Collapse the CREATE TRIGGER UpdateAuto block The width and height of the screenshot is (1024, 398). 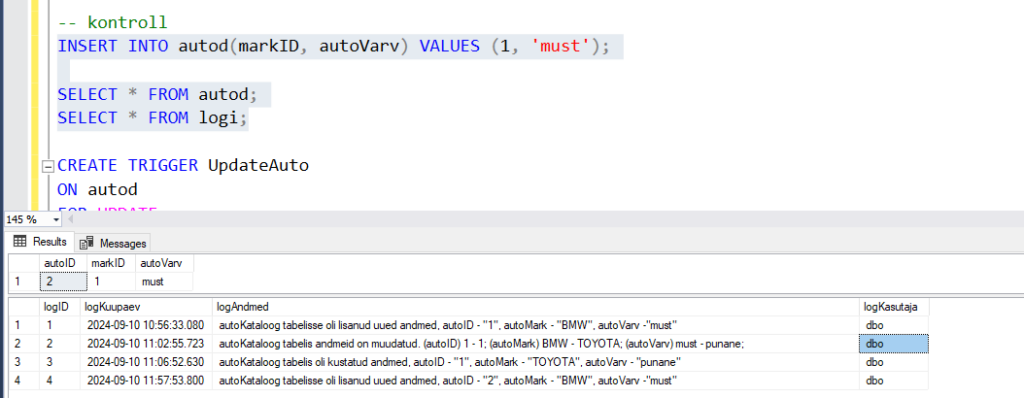(47, 167)
